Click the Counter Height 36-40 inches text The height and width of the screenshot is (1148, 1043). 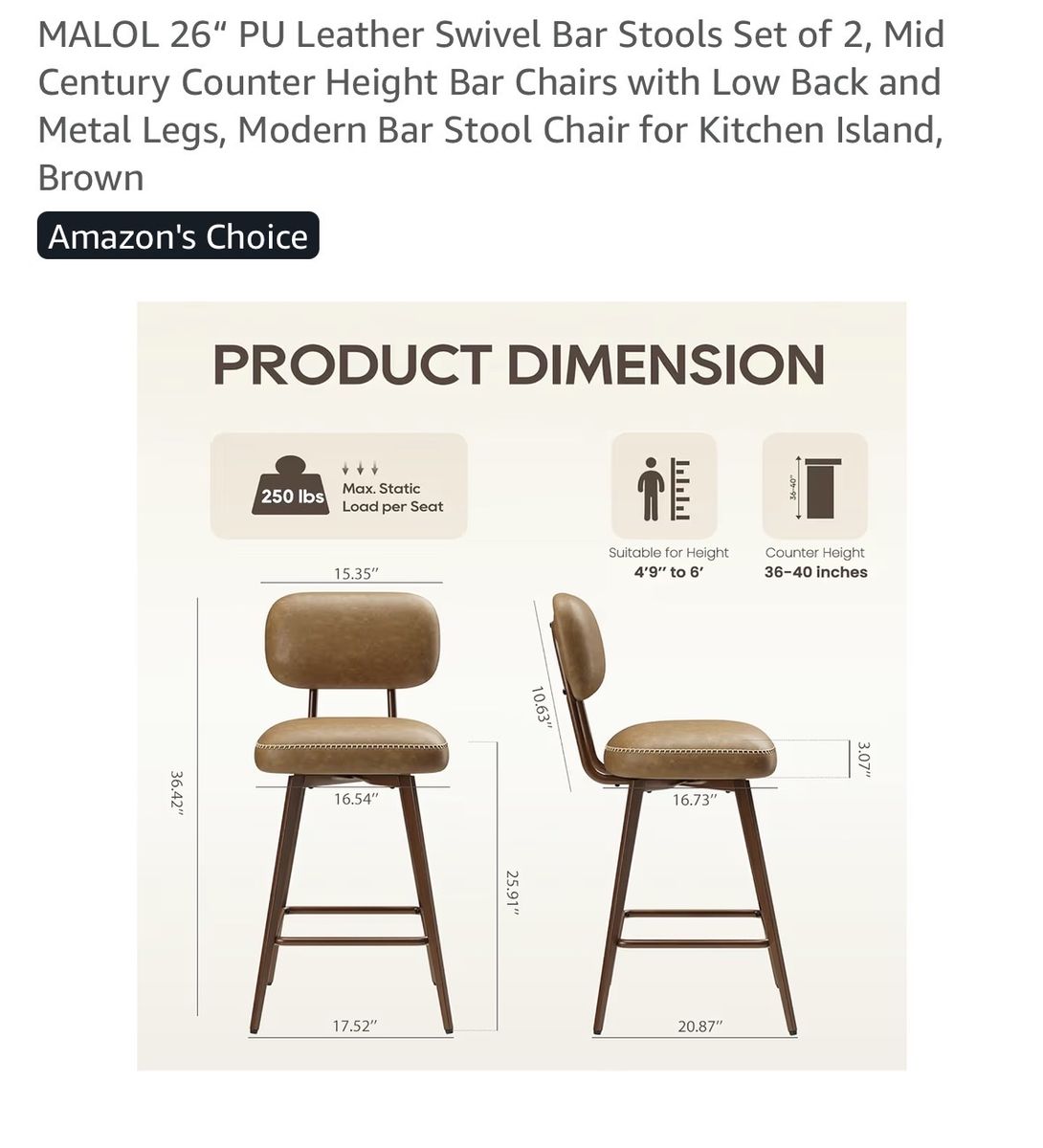[815, 563]
